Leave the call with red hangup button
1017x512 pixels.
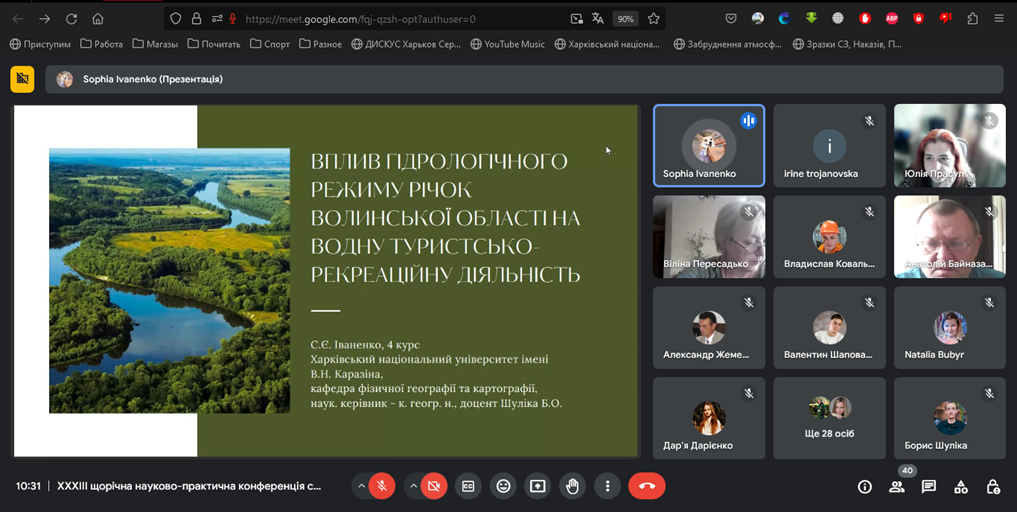click(x=646, y=486)
